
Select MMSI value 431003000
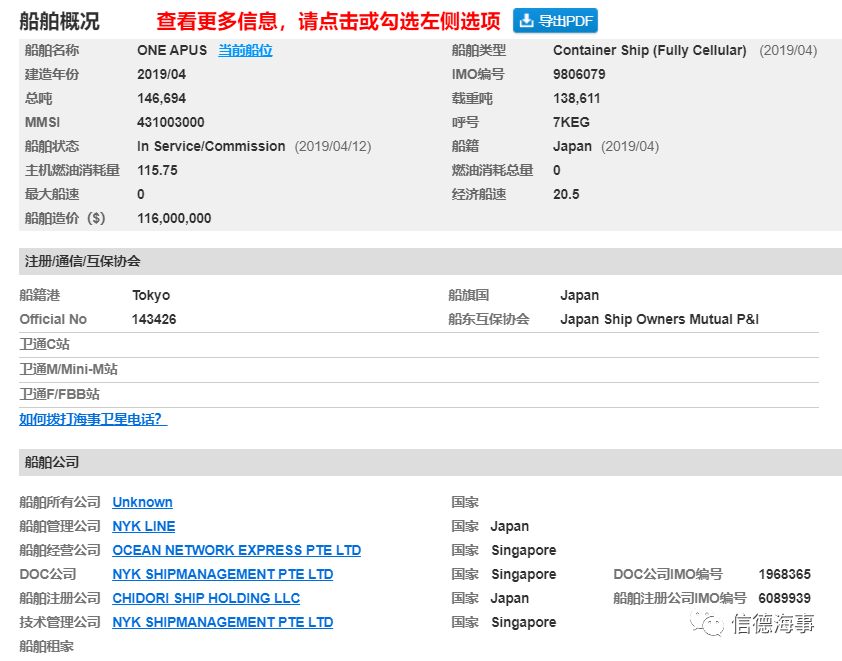click(170, 122)
